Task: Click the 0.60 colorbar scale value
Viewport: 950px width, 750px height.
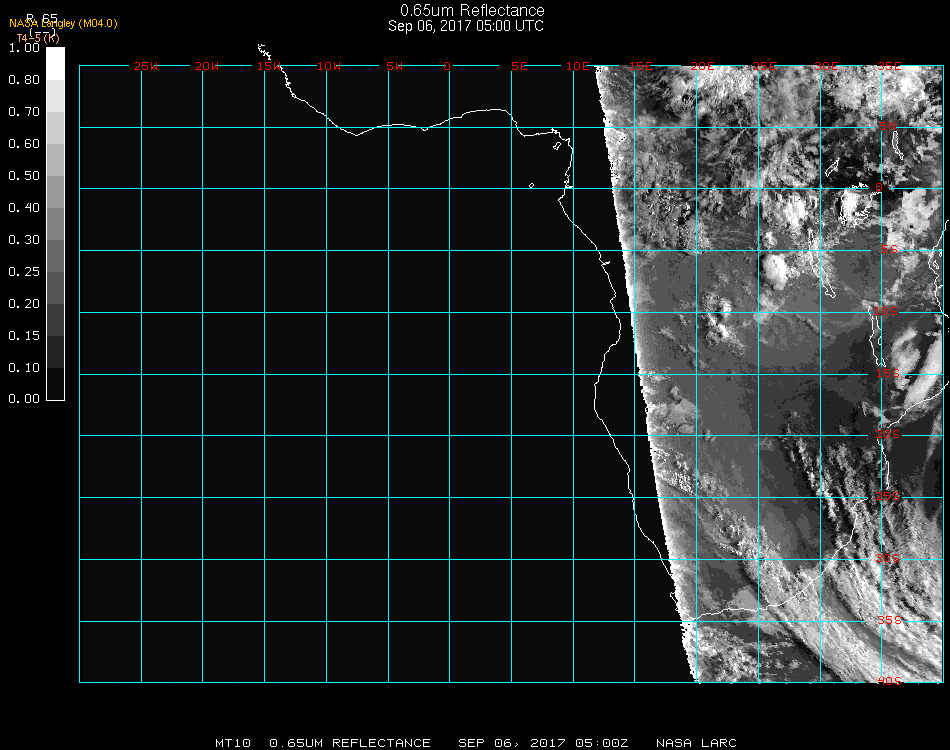Action: pyautogui.click(x=24, y=144)
